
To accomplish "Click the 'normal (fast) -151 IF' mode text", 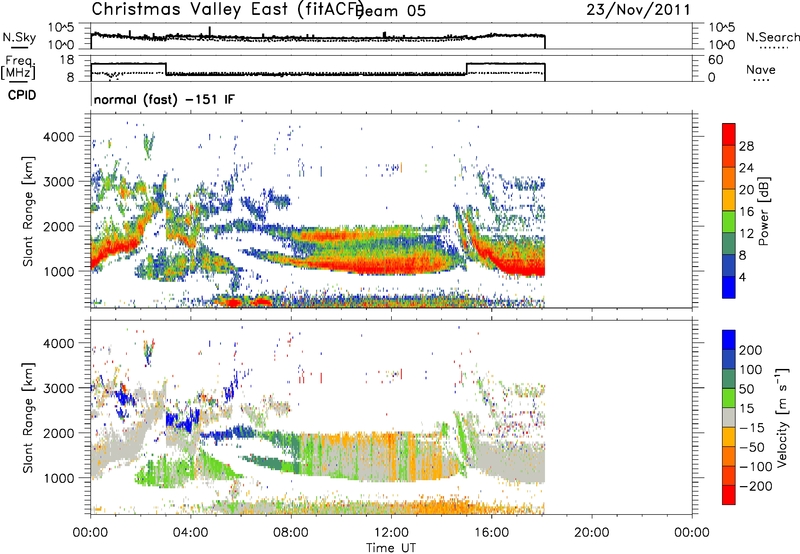I will click(164, 99).
